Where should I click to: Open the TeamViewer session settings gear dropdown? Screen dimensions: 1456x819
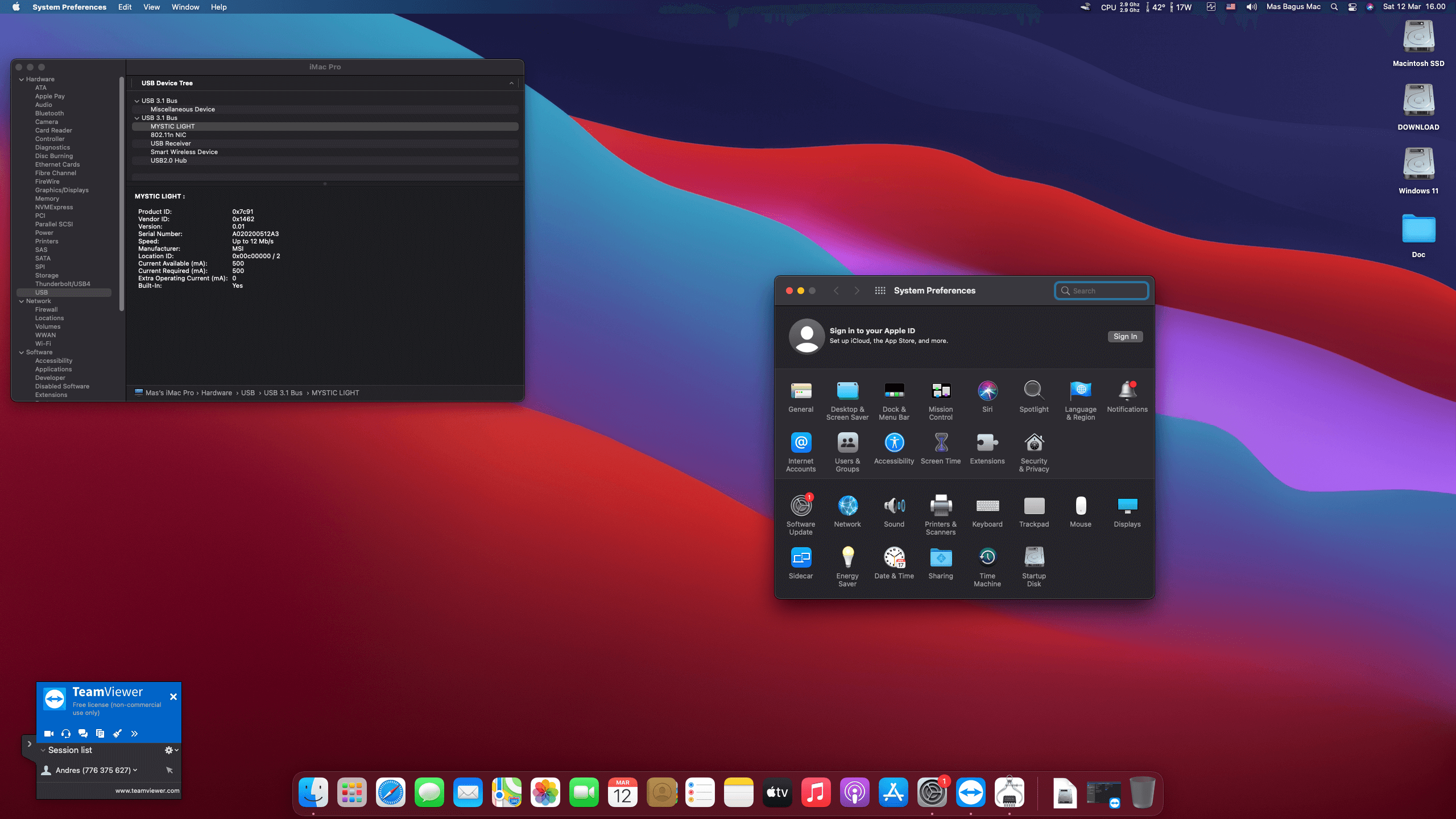(171, 750)
